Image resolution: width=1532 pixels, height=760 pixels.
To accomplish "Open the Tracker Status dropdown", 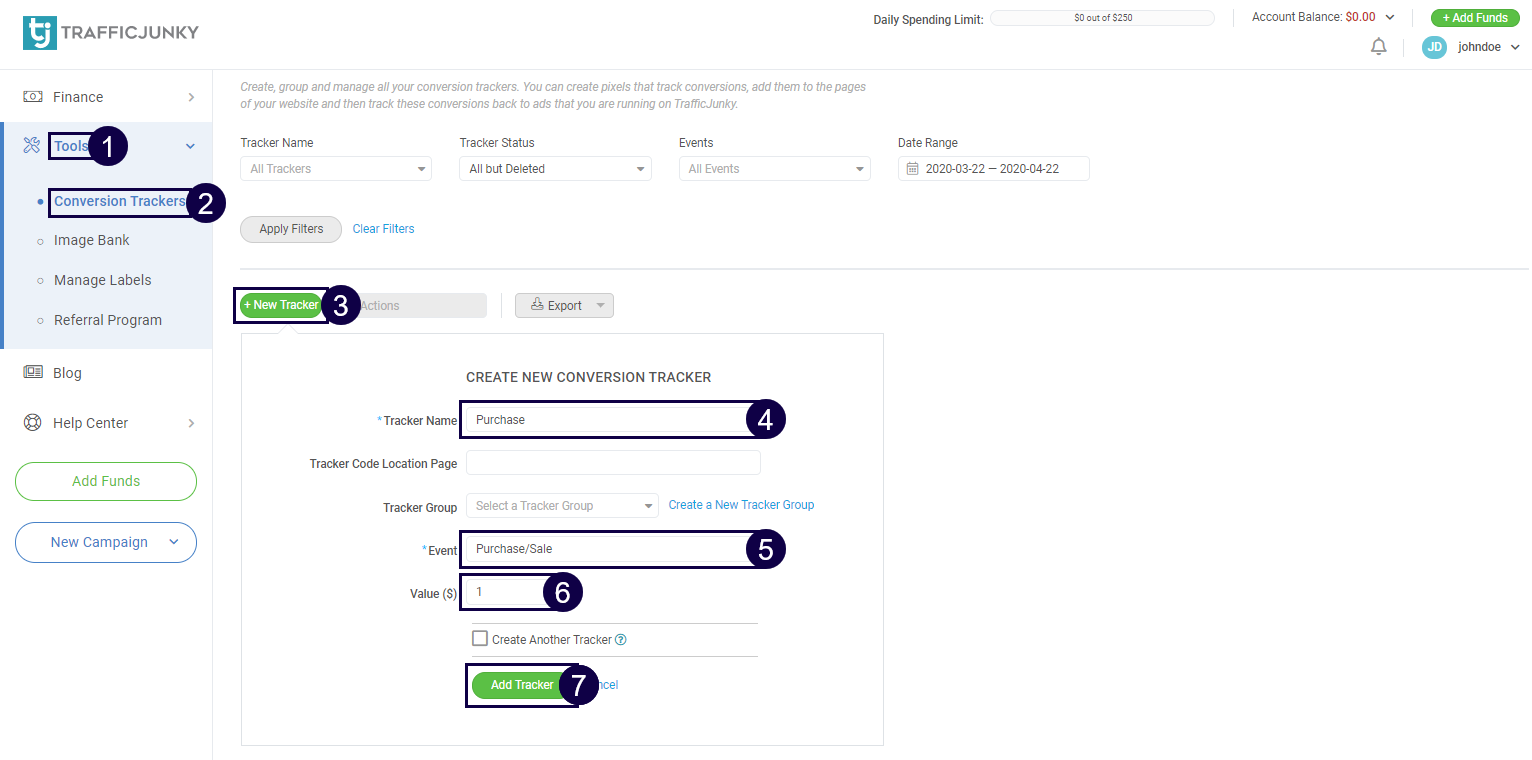I will [555, 169].
